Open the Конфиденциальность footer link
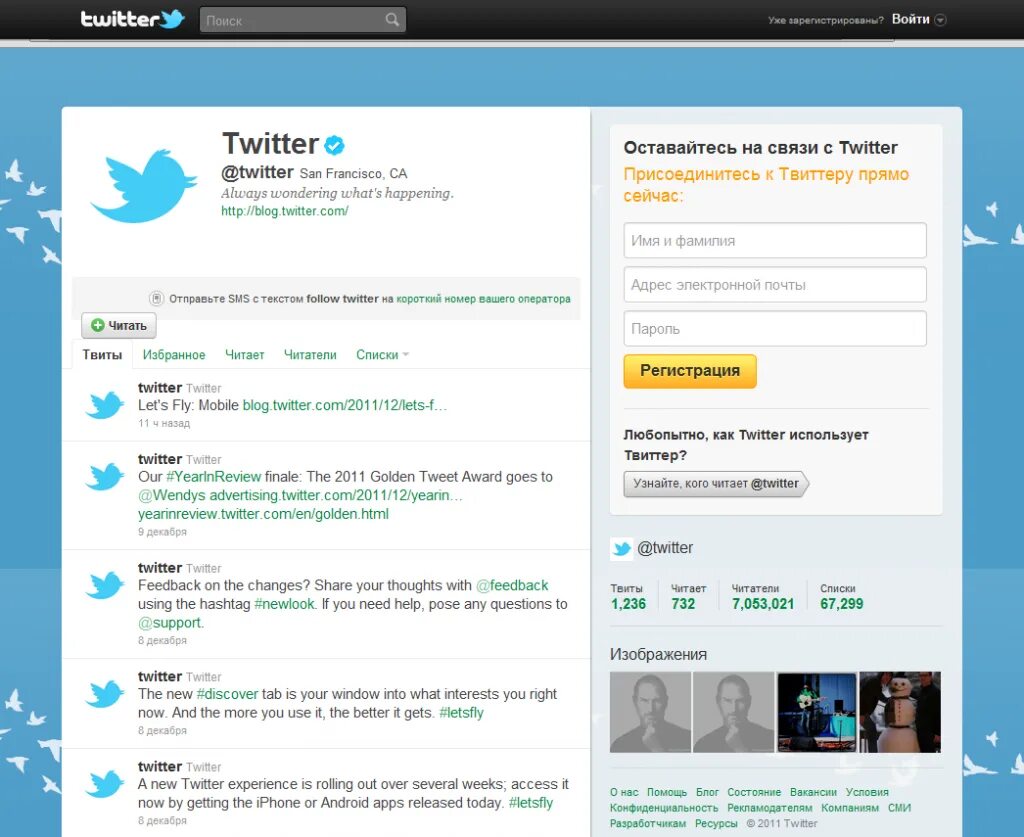 (x=664, y=808)
